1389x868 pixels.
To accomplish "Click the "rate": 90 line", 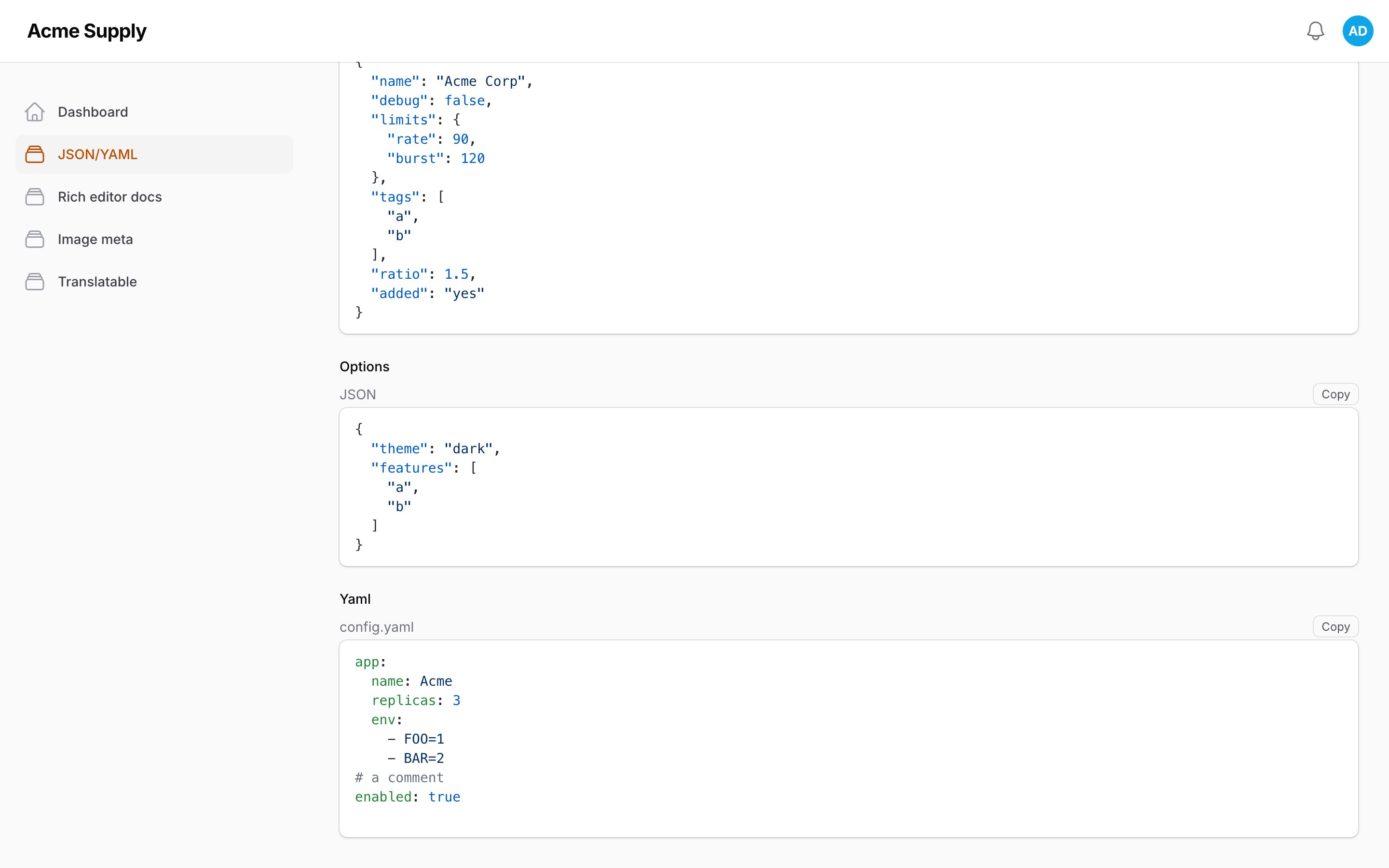I will (x=432, y=139).
